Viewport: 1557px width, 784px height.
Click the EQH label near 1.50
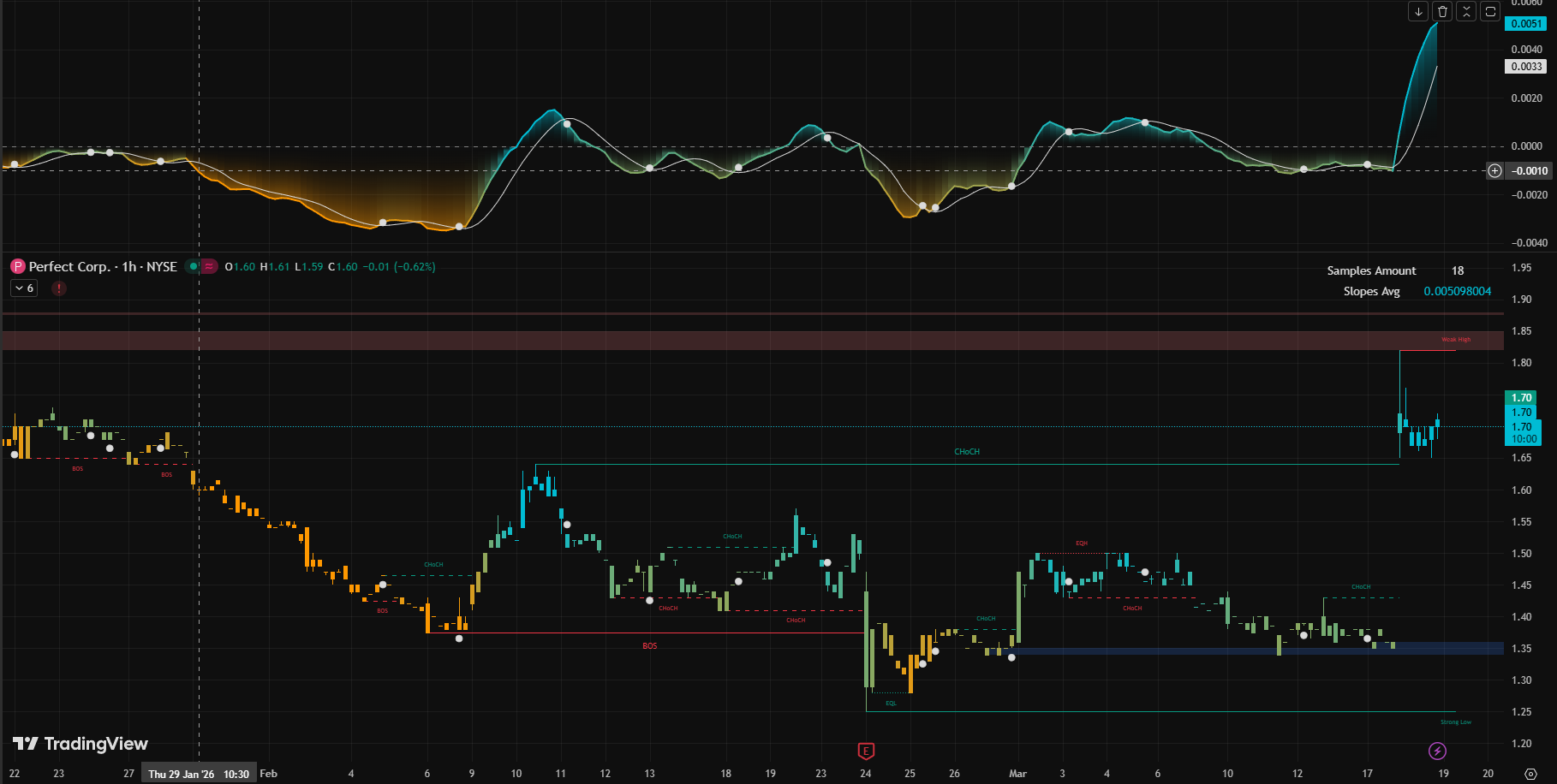[1082, 543]
